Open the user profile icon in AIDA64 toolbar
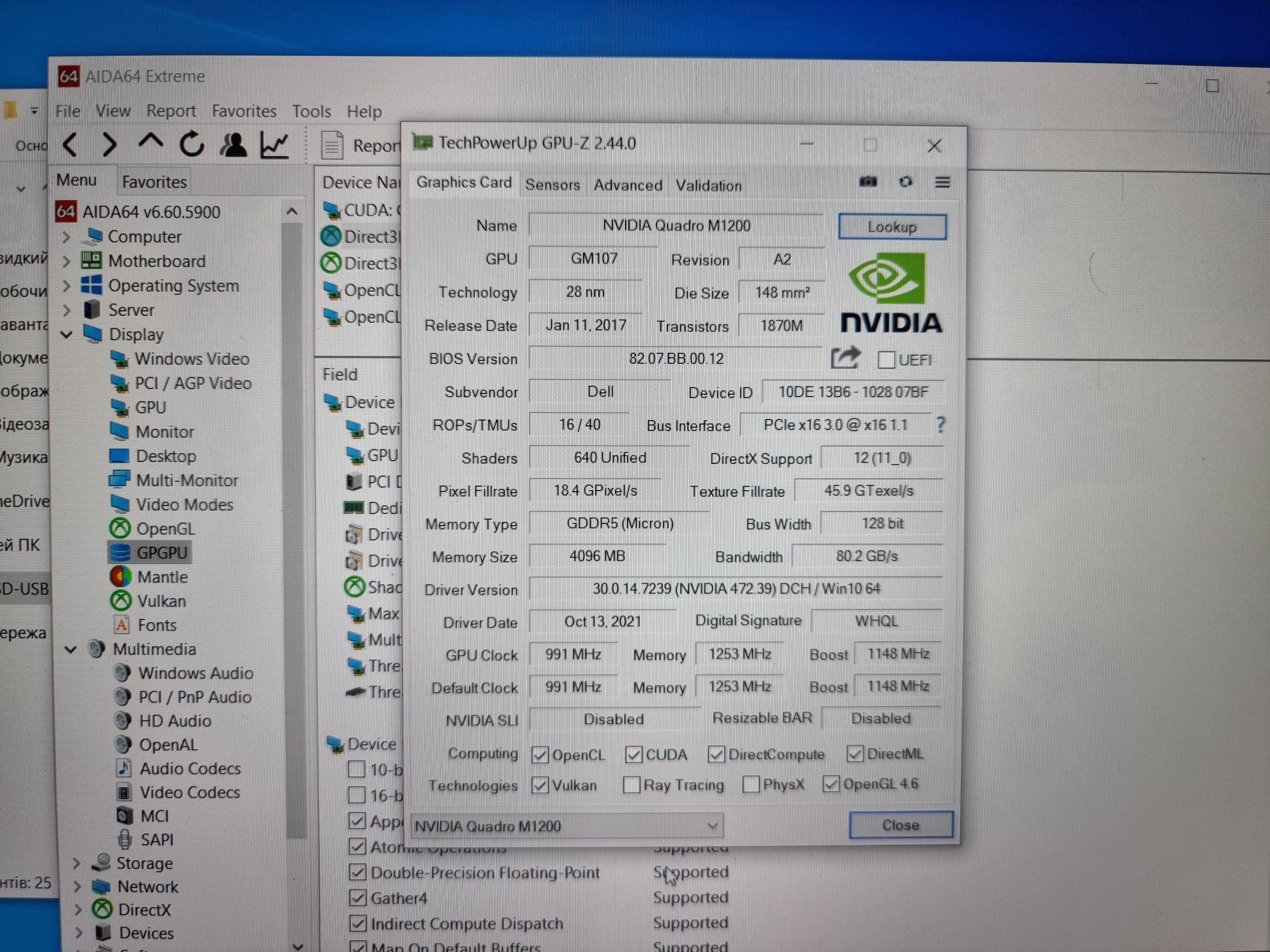This screenshot has height=952, width=1270. point(233,145)
